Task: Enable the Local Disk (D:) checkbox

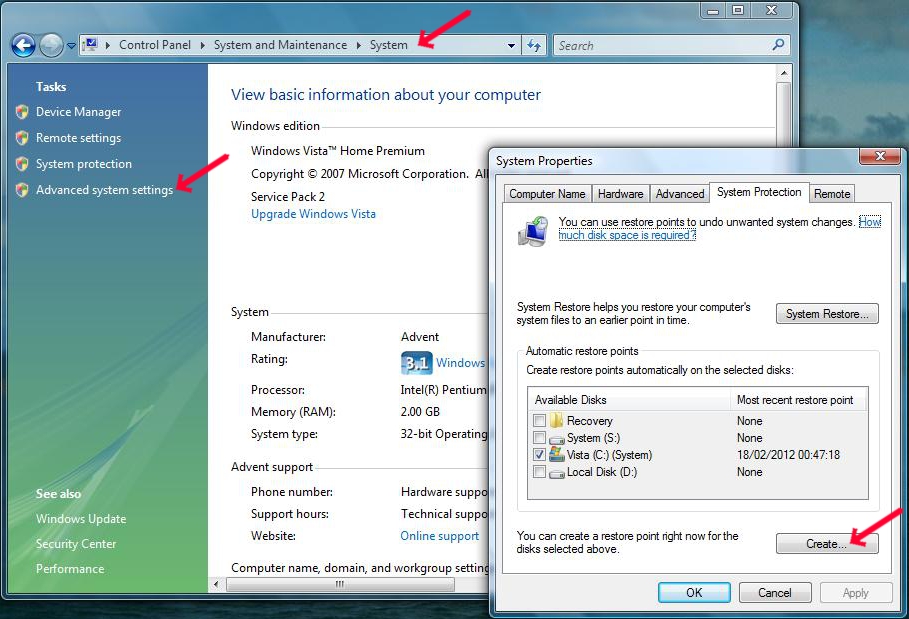Action: [539, 472]
